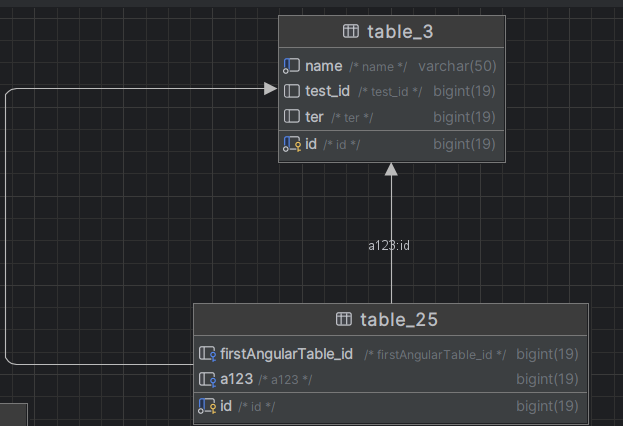The height and width of the screenshot is (426, 623).
Task: Click the ter column icon in table_3
Action: pos(292,117)
